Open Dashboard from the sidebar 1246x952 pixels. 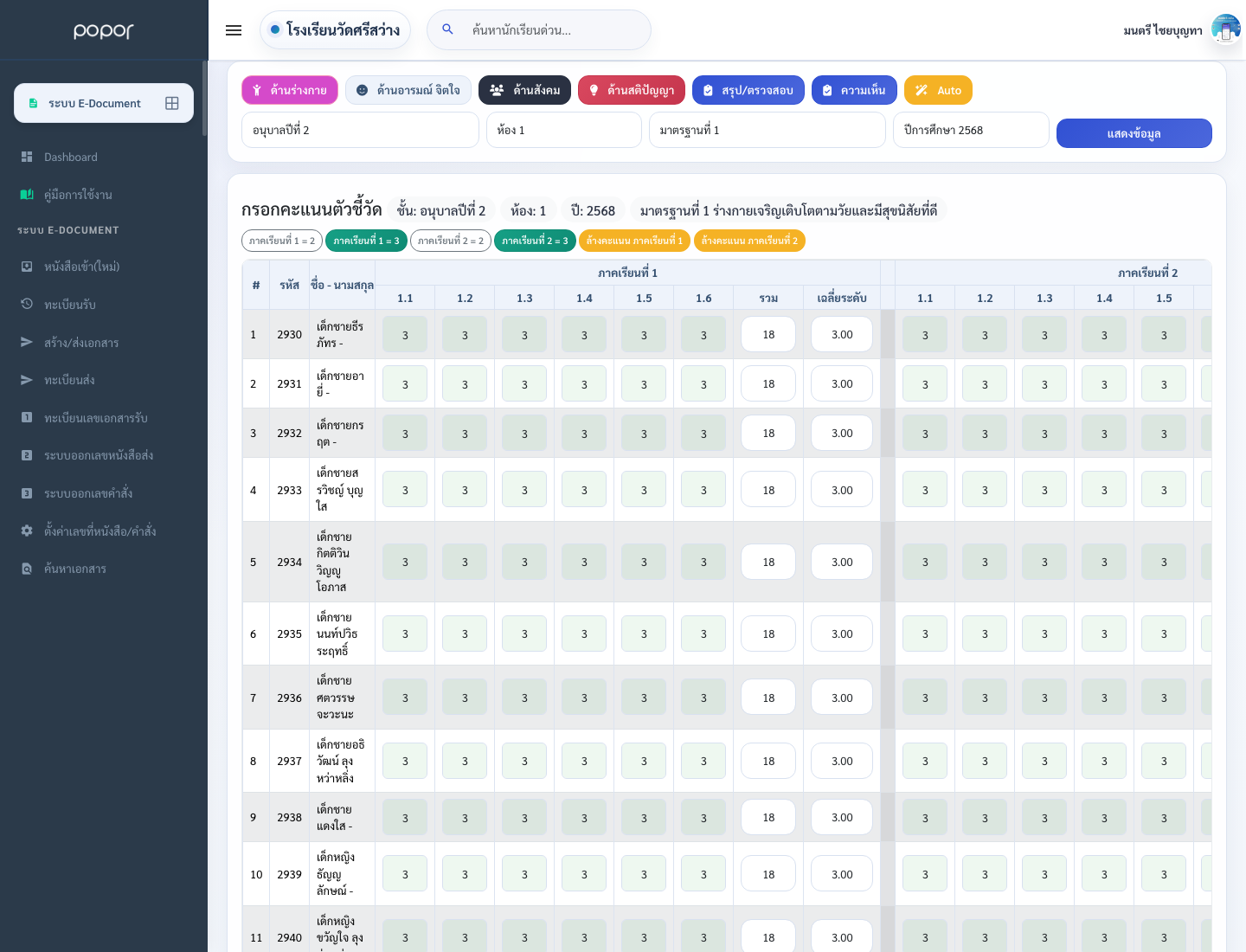104,157
